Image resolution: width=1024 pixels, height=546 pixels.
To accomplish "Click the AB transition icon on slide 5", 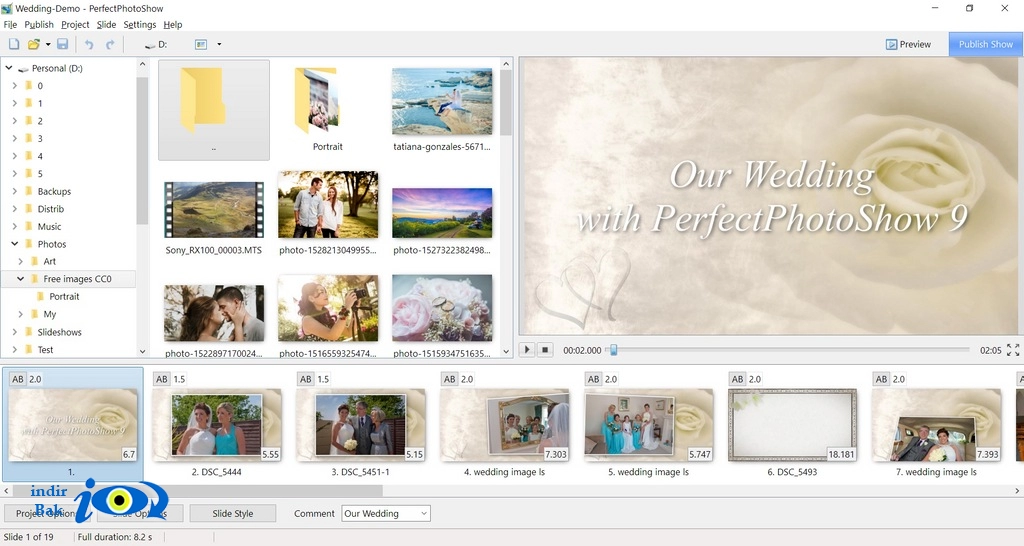I will (593, 379).
